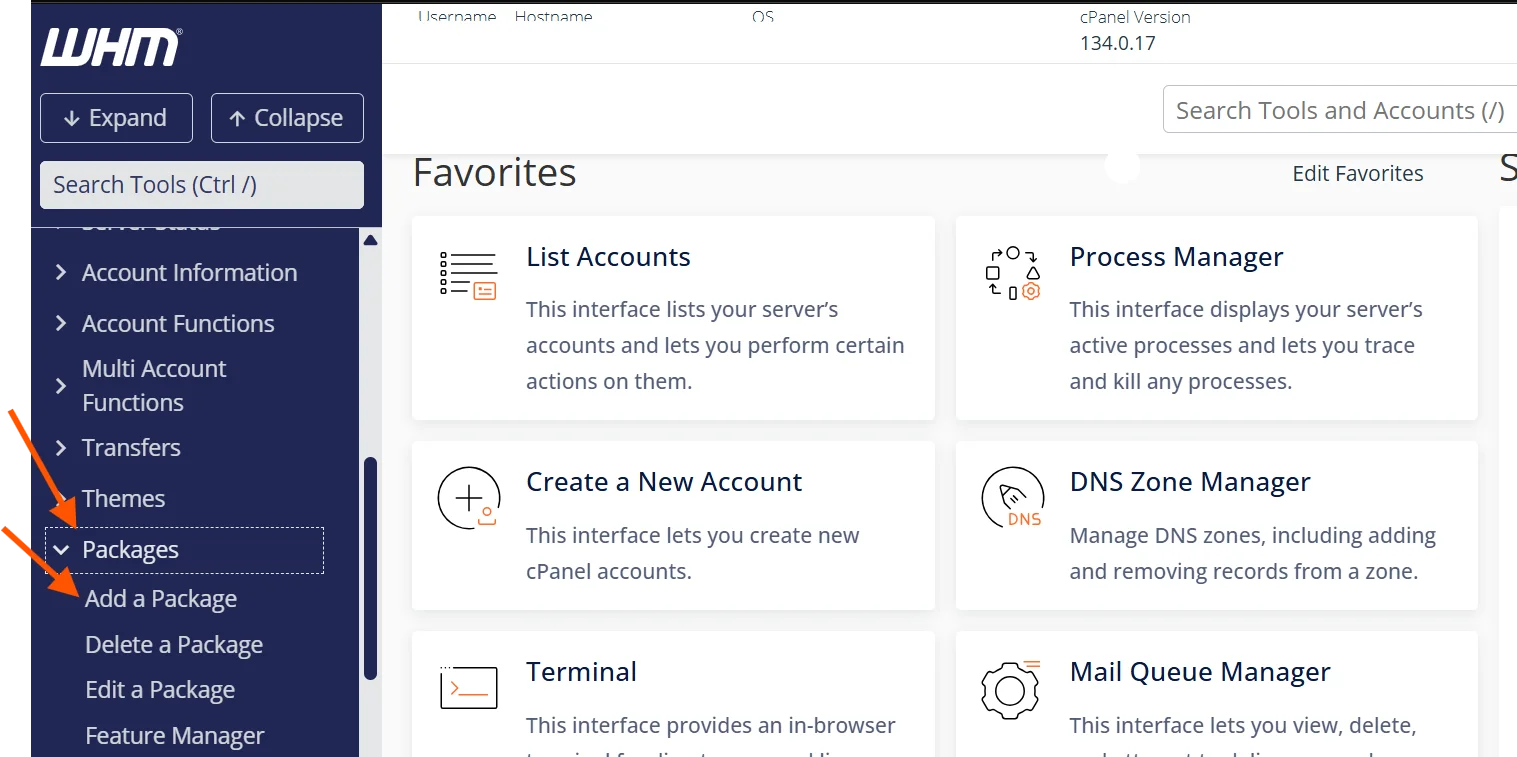Click the Mail Queue Manager gear icon
Viewport: 1517px width, 757px height.
[x=1012, y=688]
